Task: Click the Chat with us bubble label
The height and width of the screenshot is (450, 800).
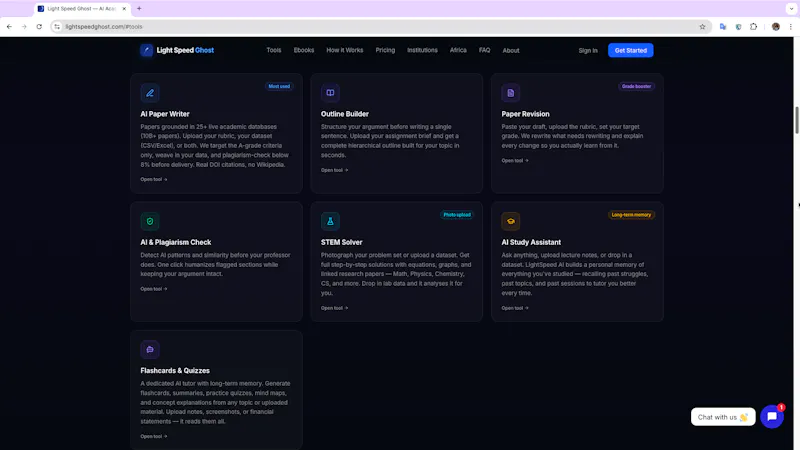Action: tap(723, 417)
